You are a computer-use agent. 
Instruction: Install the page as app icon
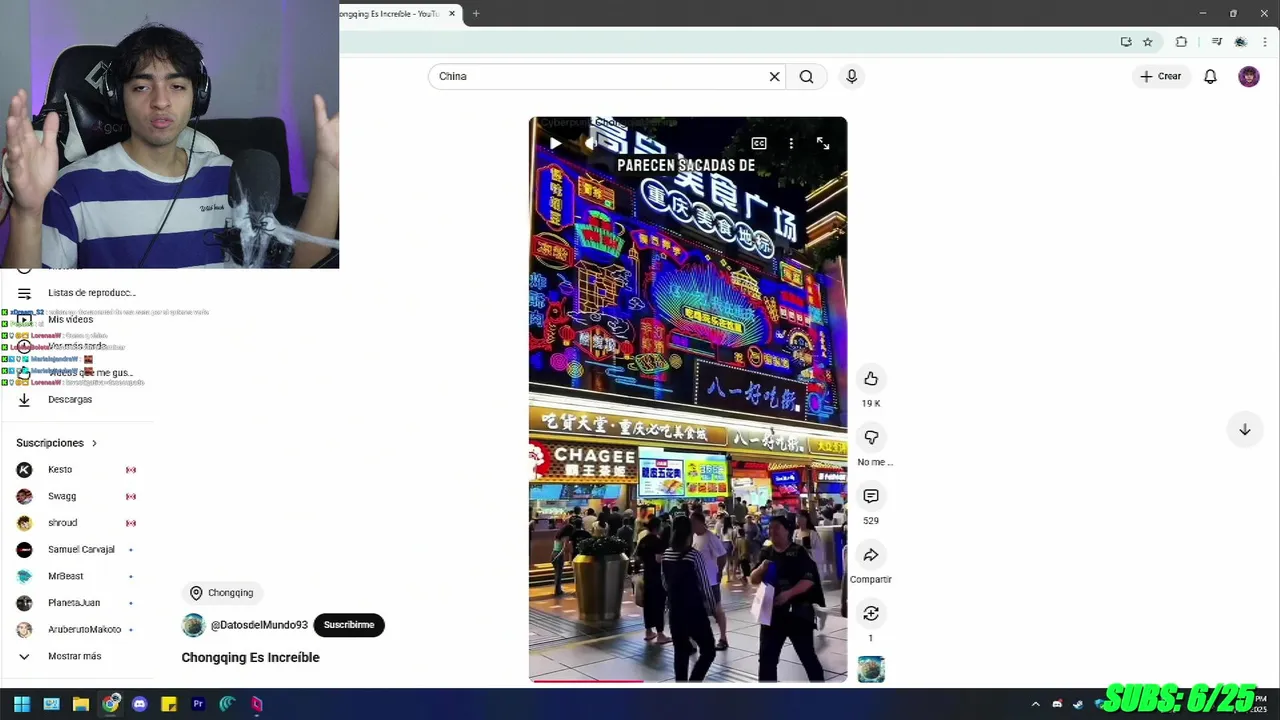(1126, 42)
